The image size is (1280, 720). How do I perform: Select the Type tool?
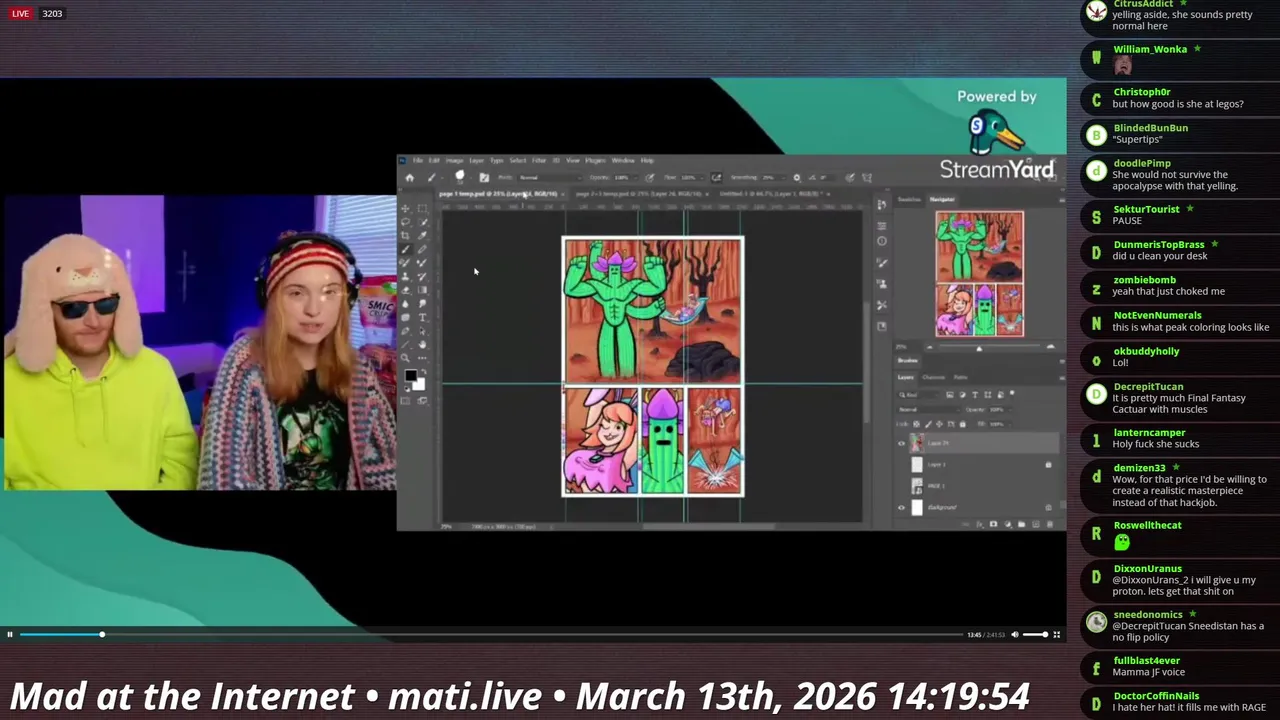tap(422, 317)
